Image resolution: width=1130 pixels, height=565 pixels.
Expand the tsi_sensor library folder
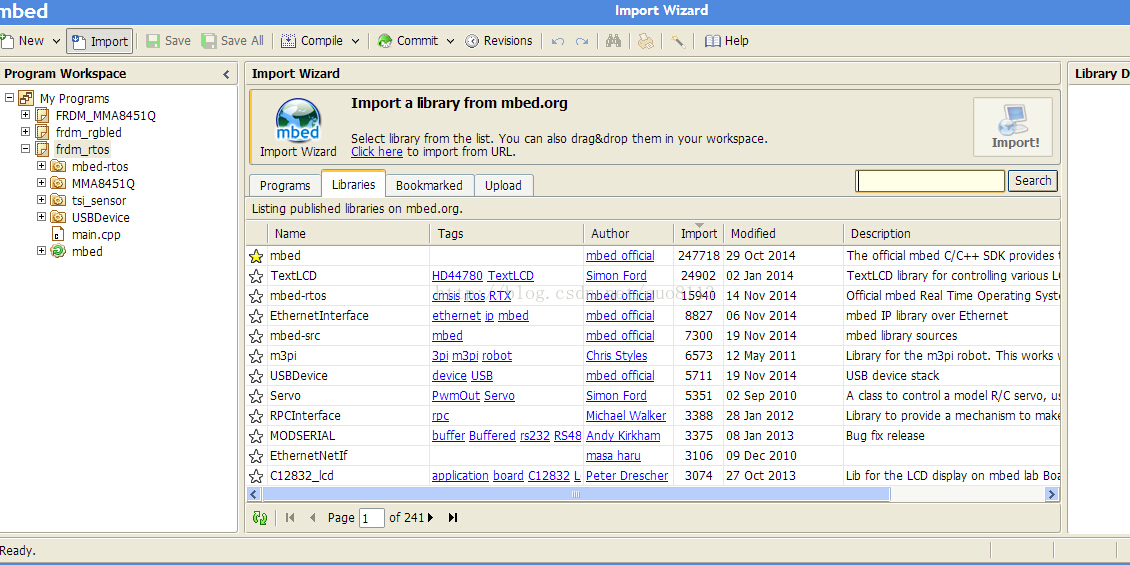(41, 200)
